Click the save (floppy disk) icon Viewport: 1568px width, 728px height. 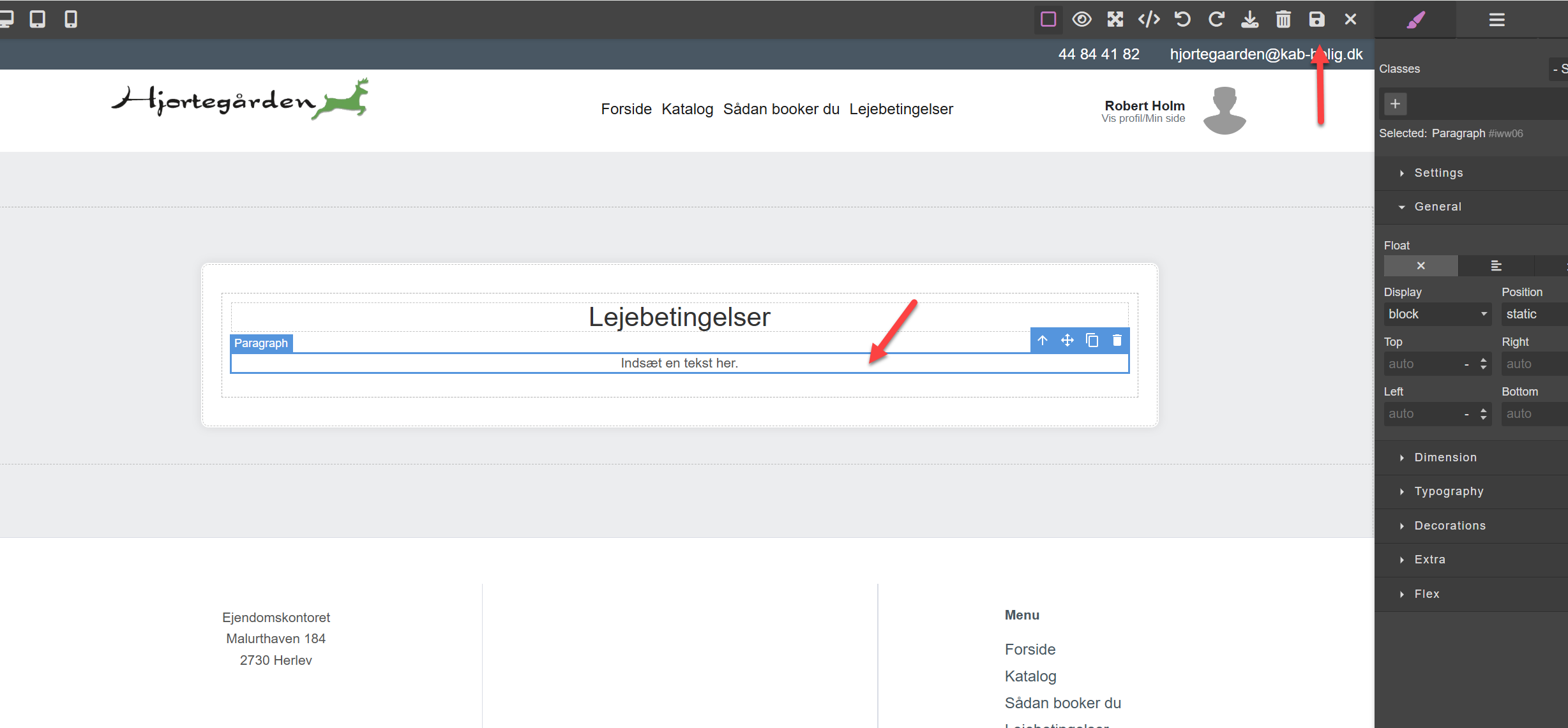1316,19
